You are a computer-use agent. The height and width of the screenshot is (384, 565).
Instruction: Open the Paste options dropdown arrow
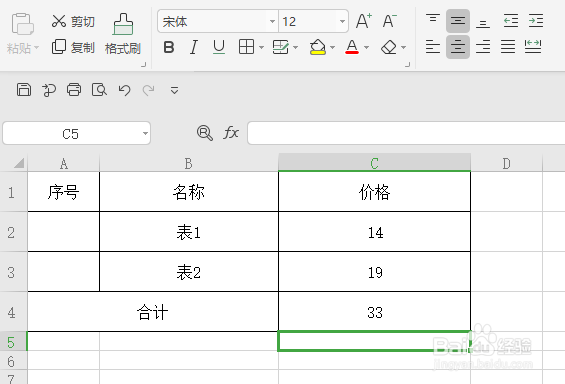(36, 48)
